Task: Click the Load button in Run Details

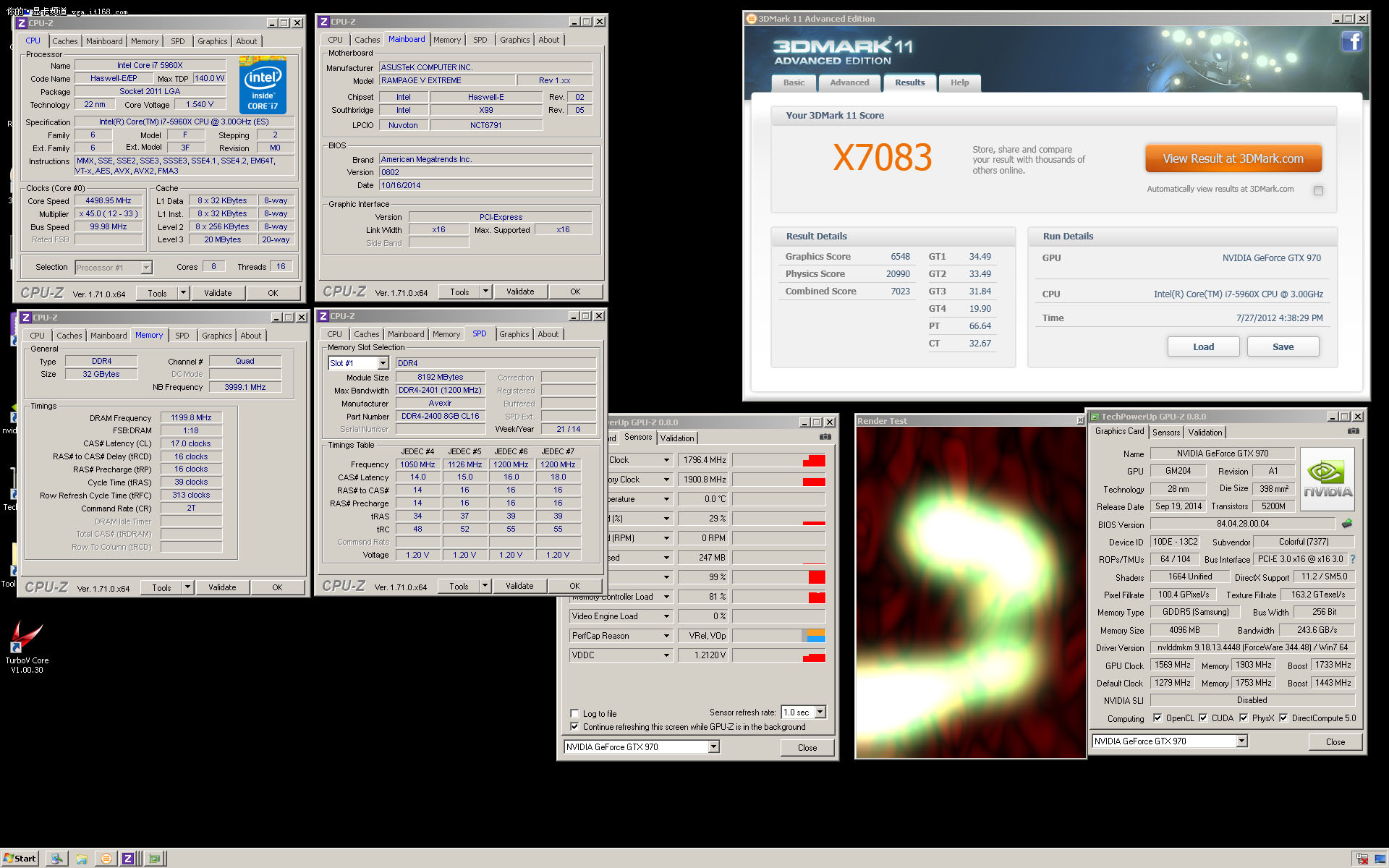Action: 1203,346
